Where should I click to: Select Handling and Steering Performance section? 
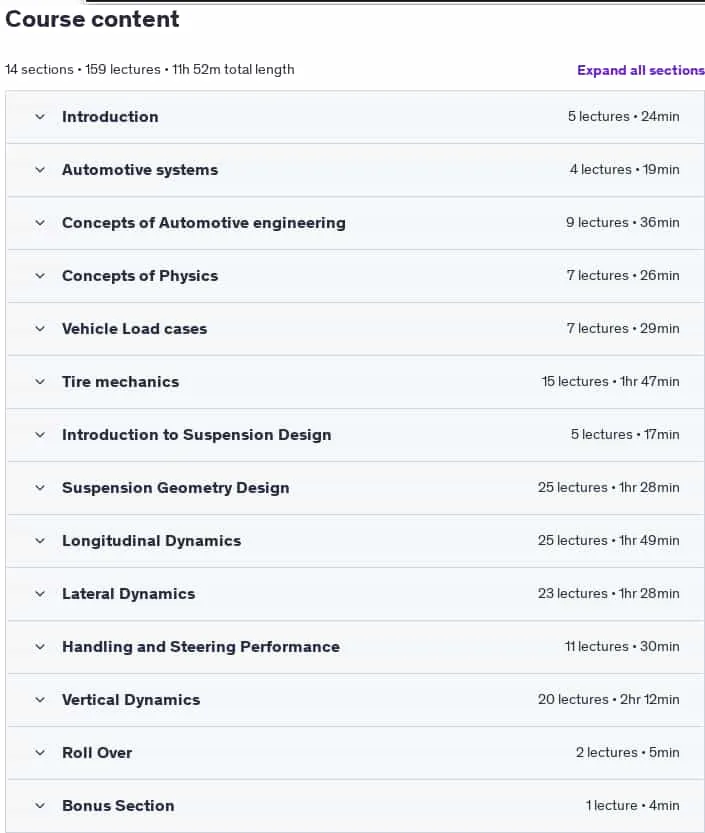point(201,647)
